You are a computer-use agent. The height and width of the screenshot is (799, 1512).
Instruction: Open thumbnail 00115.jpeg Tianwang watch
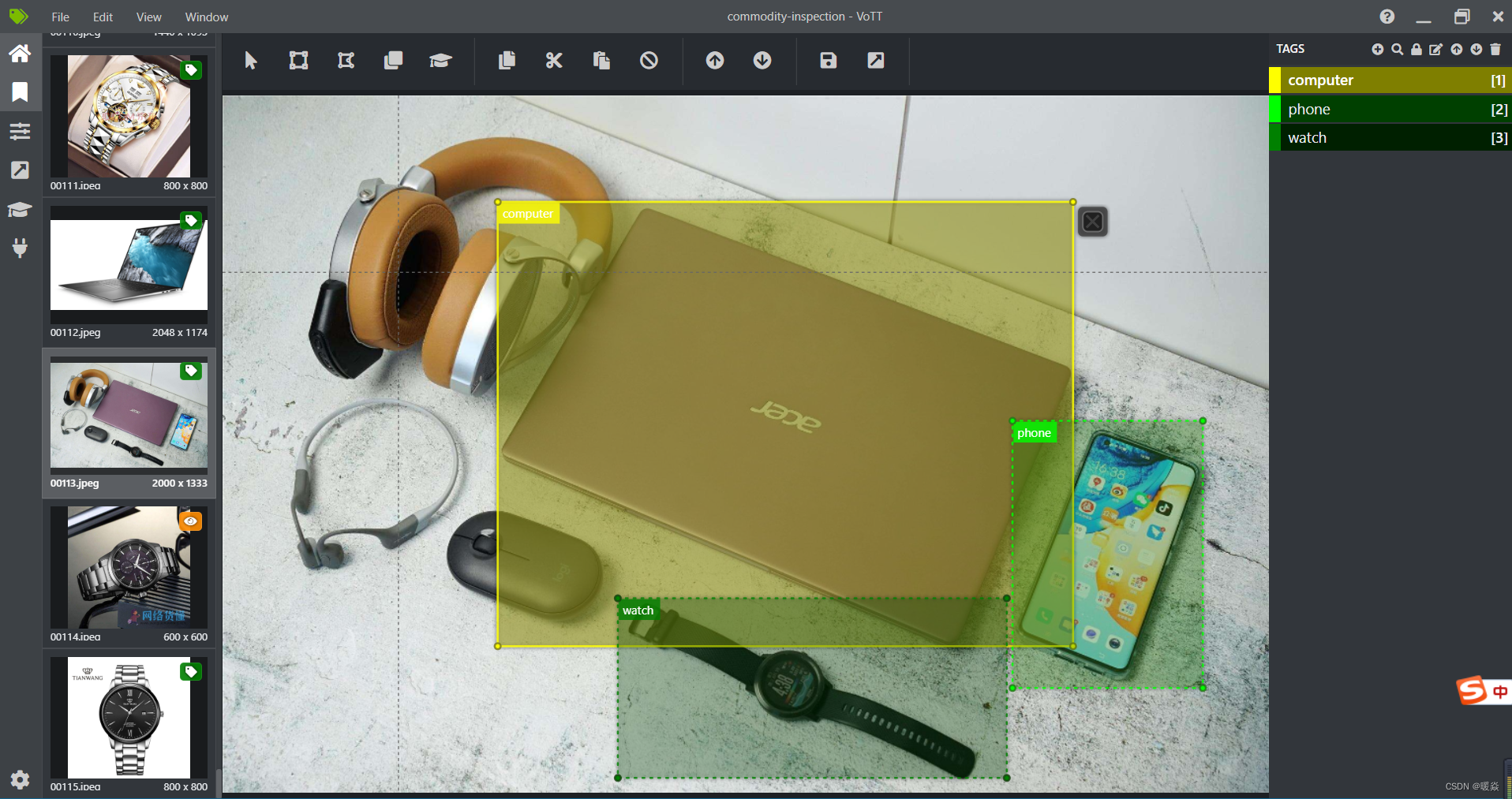(129, 718)
